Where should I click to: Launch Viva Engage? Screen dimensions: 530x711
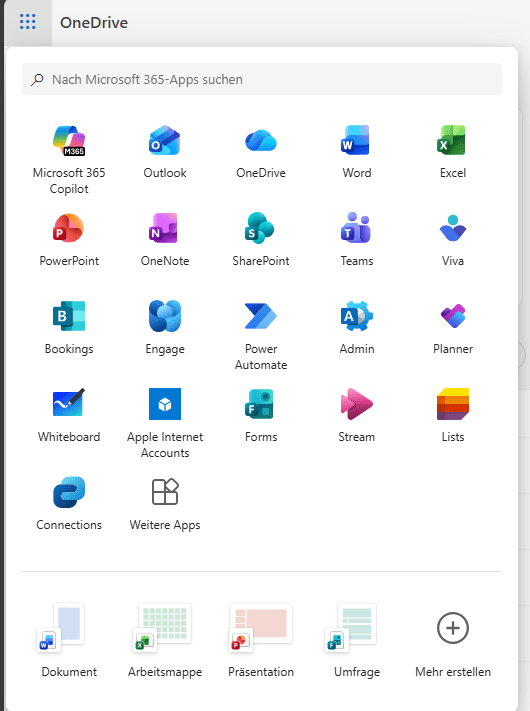tap(165, 328)
